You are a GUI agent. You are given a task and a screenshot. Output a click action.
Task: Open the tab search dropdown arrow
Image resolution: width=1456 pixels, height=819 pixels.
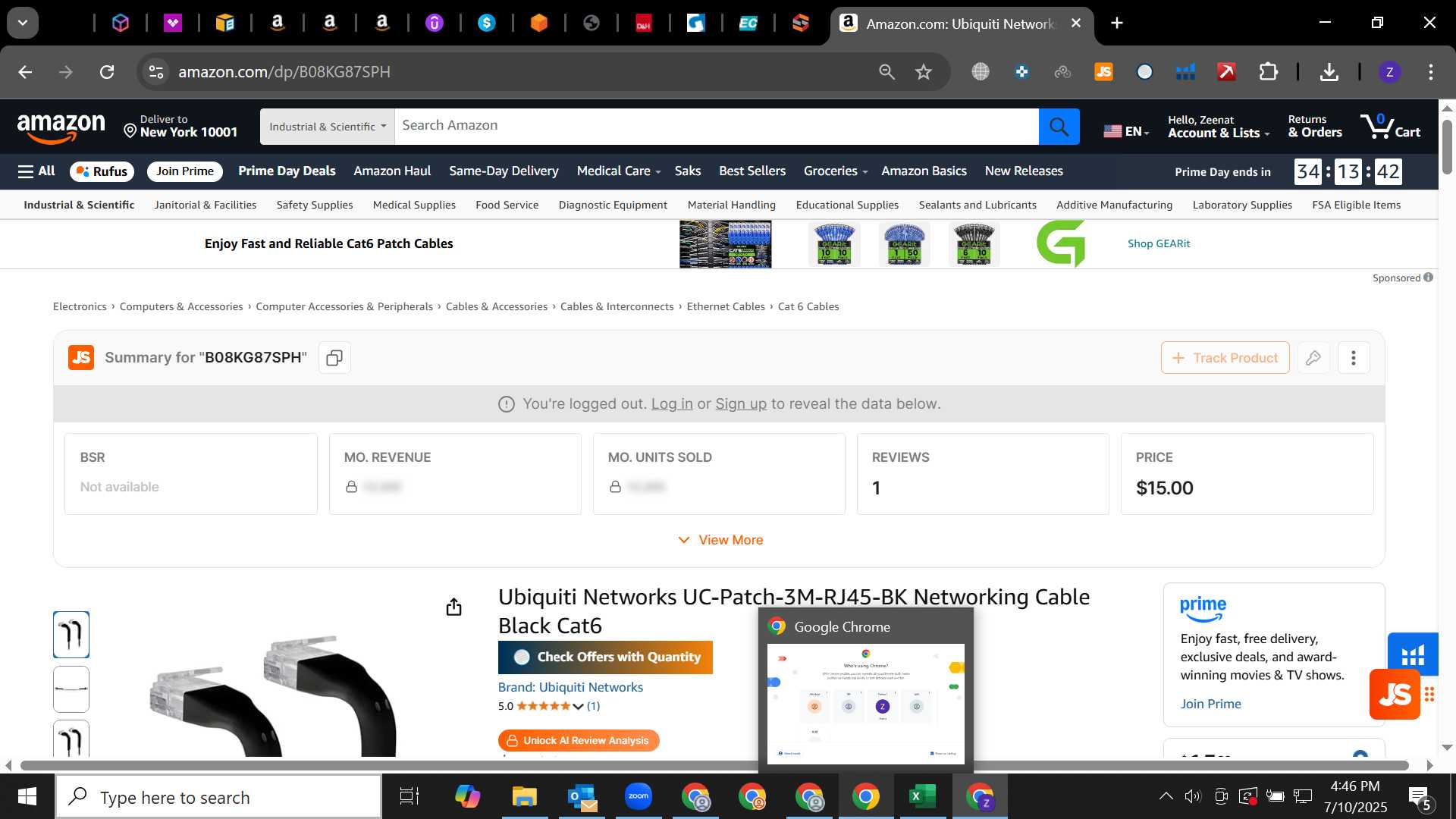point(23,23)
